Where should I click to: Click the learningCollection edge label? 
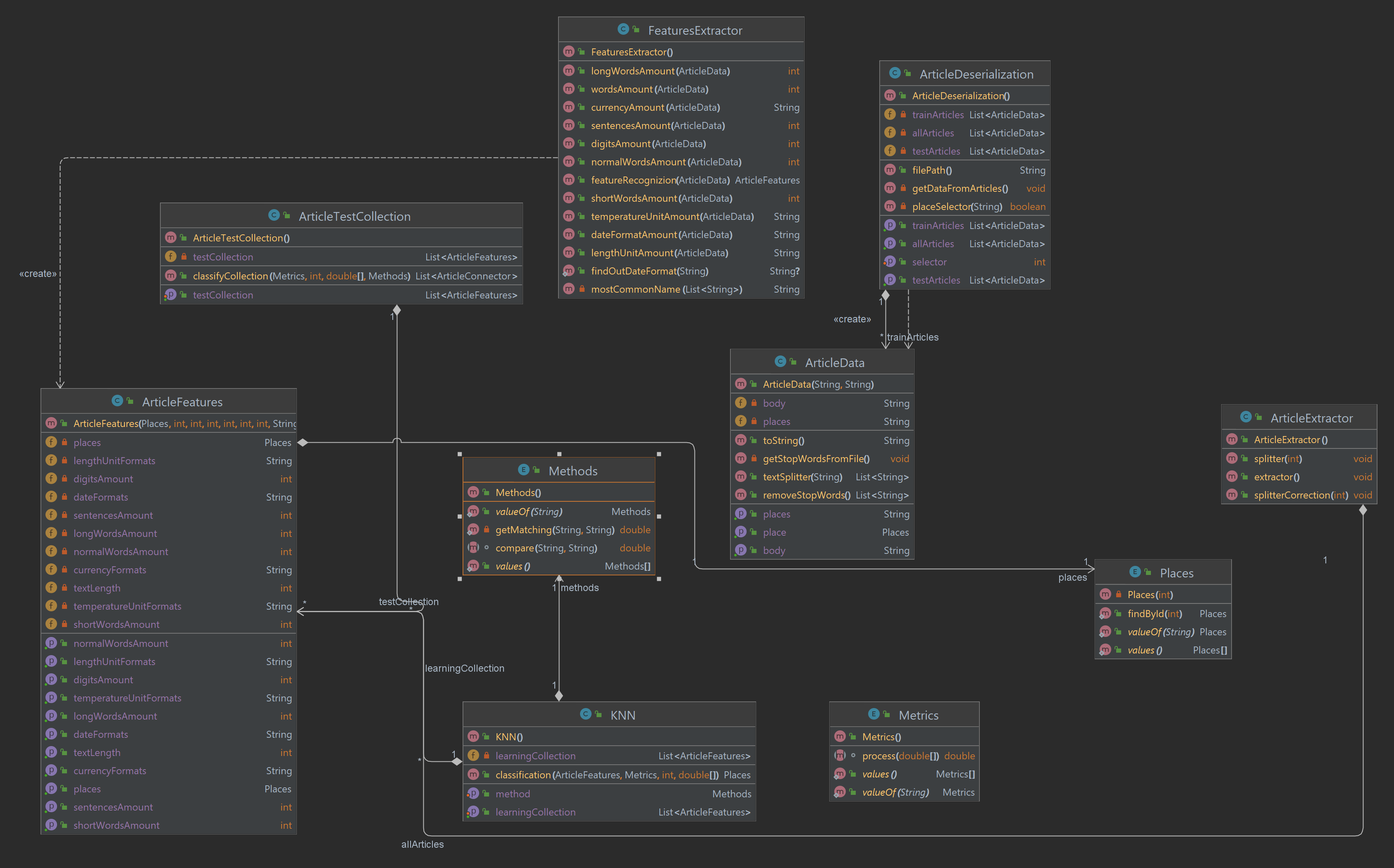point(465,668)
